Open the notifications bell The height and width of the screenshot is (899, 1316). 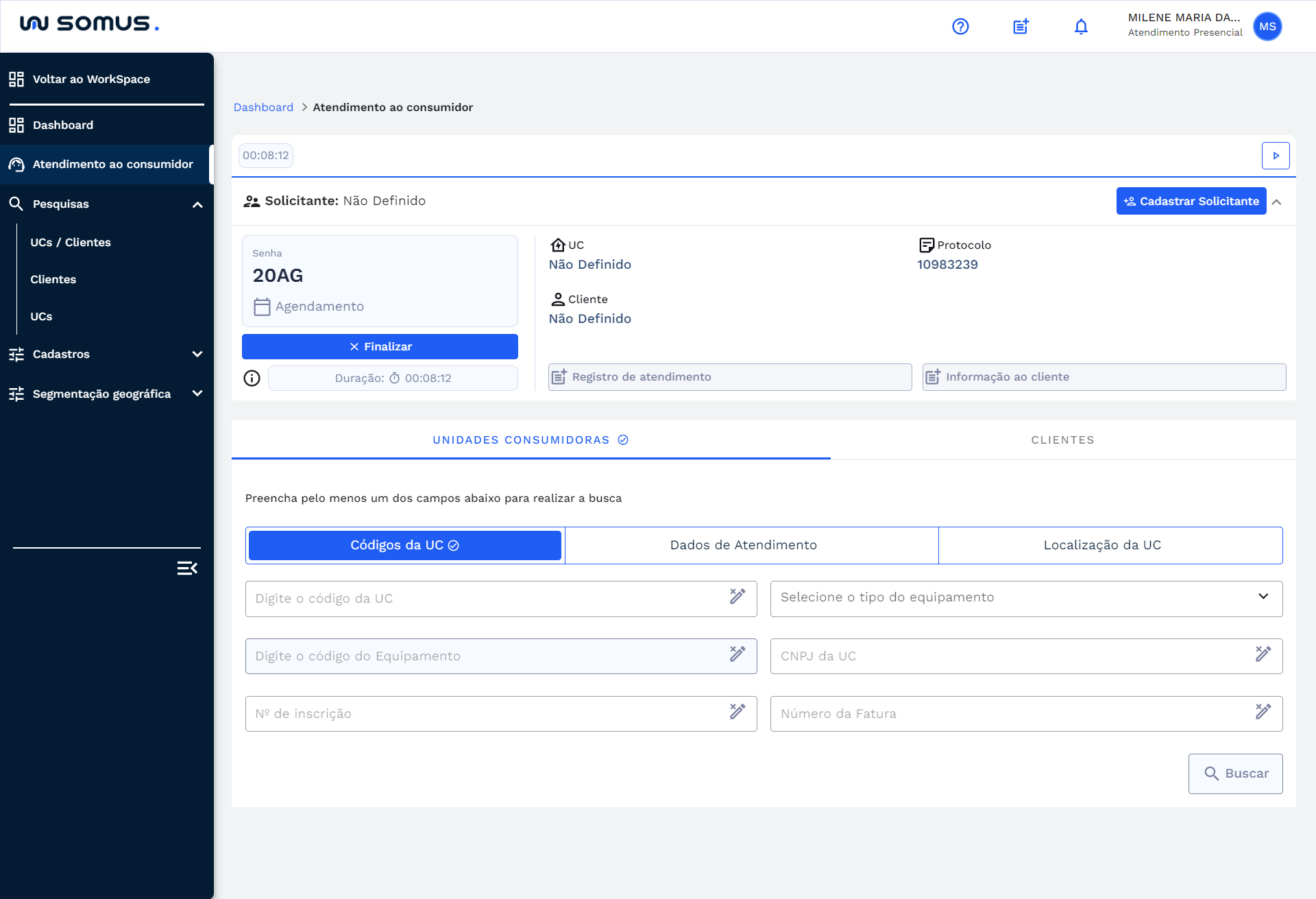pyautogui.click(x=1081, y=27)
